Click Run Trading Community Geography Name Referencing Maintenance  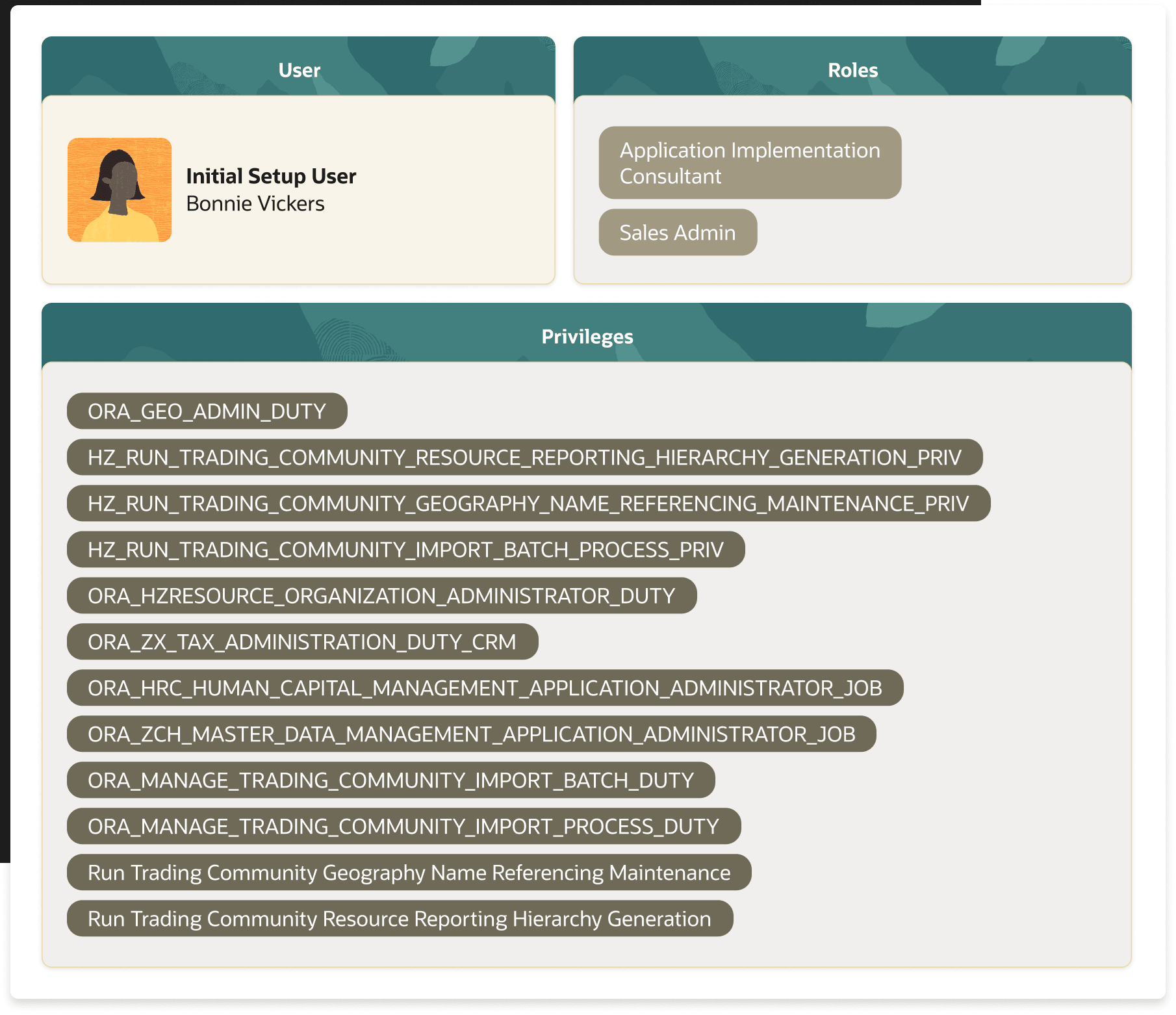click(409, 873)
